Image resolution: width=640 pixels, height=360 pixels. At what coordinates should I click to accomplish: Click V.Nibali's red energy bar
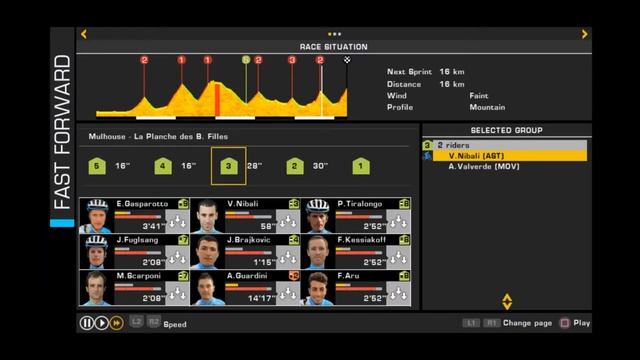pos(249,218)
